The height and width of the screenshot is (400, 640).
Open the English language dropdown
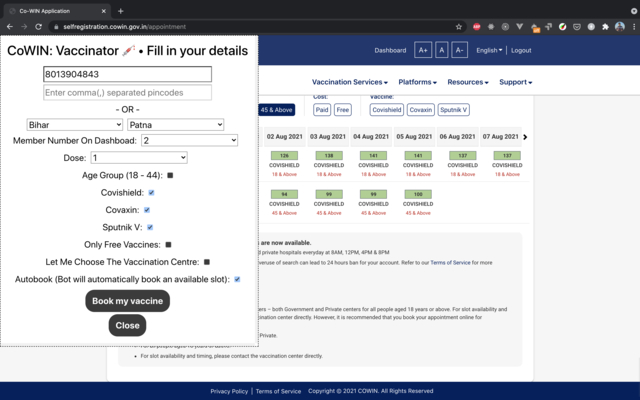coord(489,50)
